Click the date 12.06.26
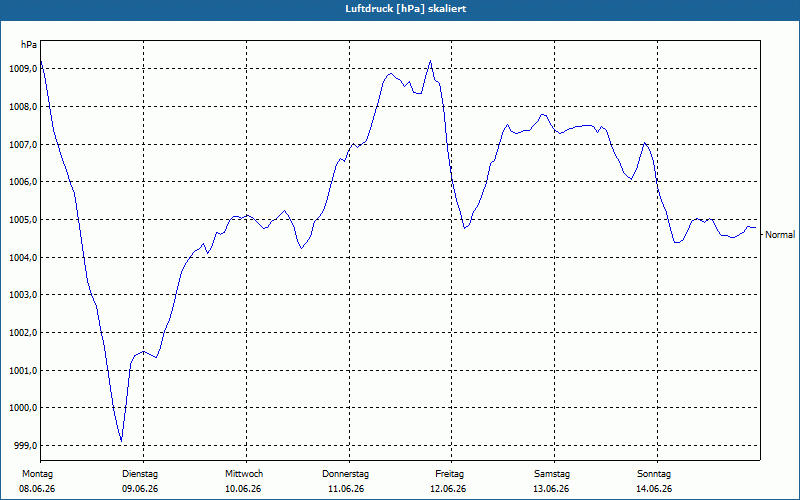The image size is (800, 500). [448, 489]
